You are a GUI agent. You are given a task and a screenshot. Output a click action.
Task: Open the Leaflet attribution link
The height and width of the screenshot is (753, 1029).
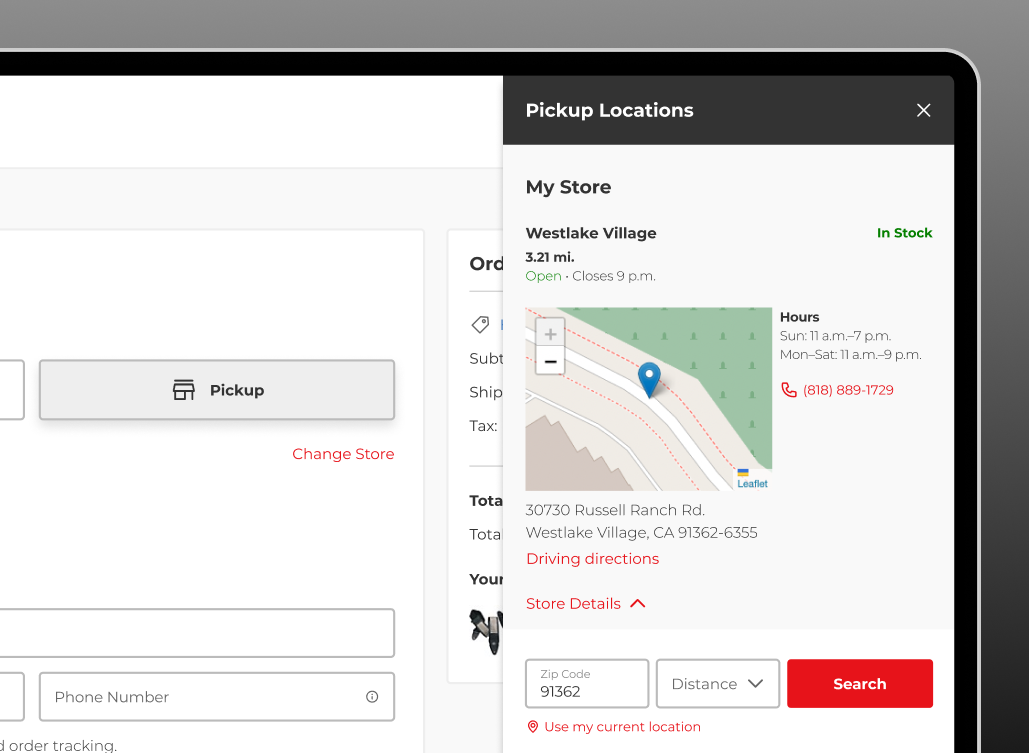click(x=752, y=484)
